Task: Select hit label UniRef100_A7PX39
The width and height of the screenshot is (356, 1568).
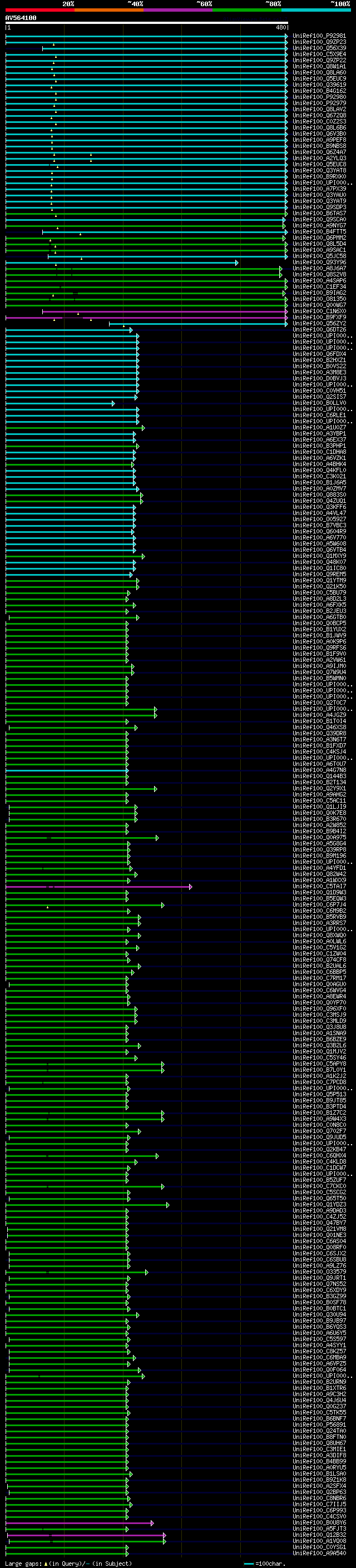Action: [319, 189]
